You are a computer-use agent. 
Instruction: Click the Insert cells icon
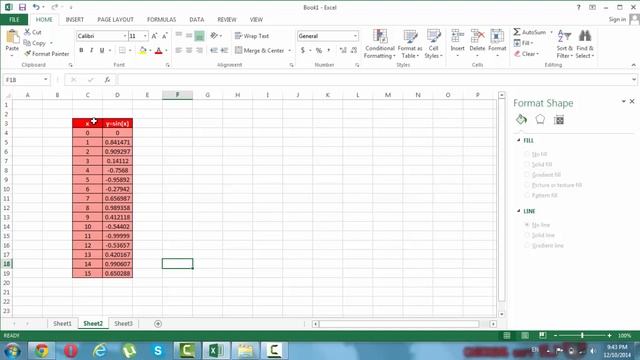pyautogui.click(x=458, y=37)
